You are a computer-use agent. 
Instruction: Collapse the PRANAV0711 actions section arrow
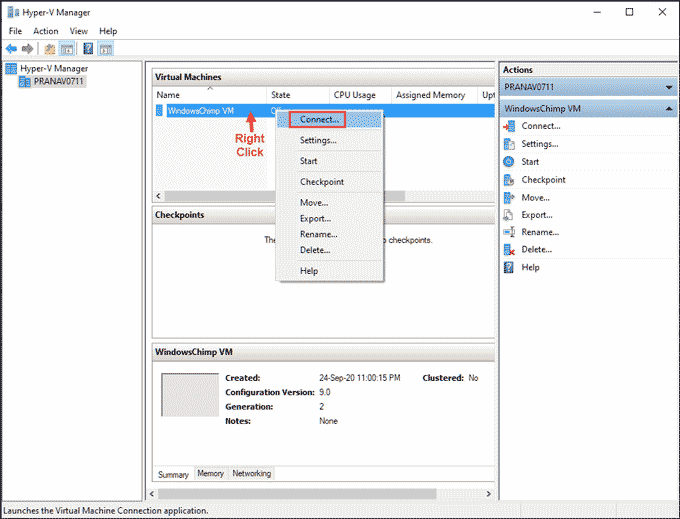[669, 87]
